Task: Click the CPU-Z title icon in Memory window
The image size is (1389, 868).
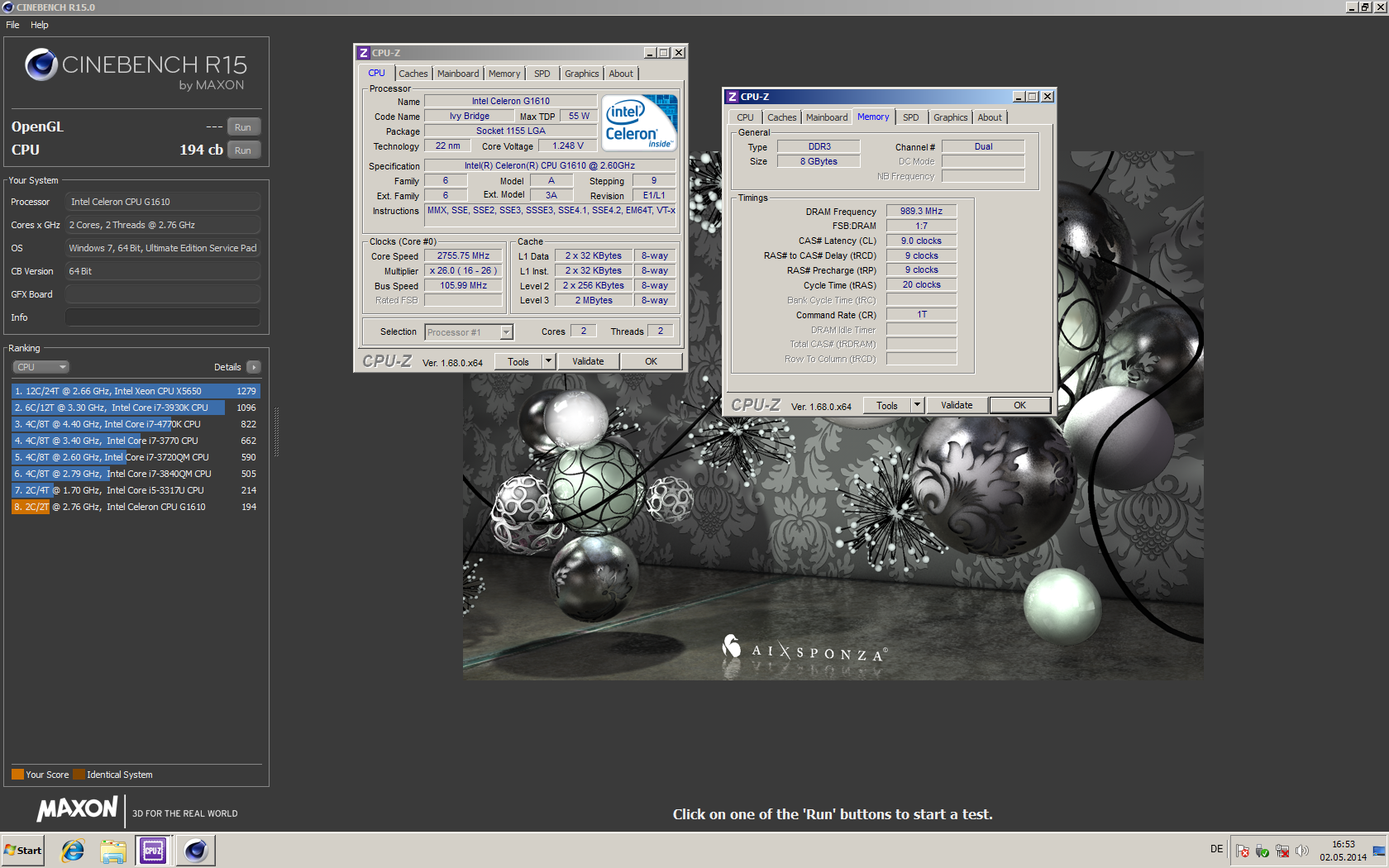Action: tap(732, 97)
